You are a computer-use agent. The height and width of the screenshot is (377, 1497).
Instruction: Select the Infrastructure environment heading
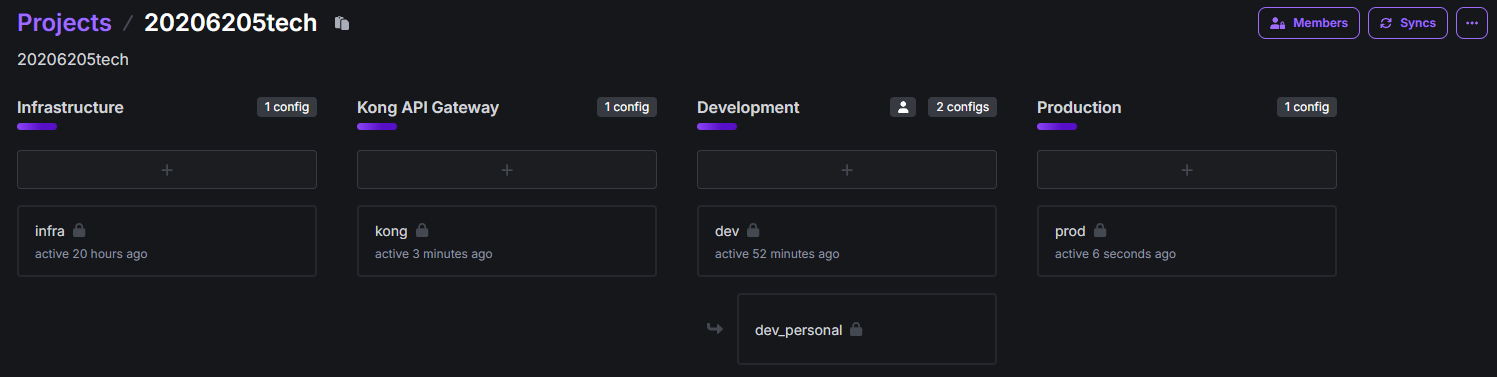coord(70,107)
